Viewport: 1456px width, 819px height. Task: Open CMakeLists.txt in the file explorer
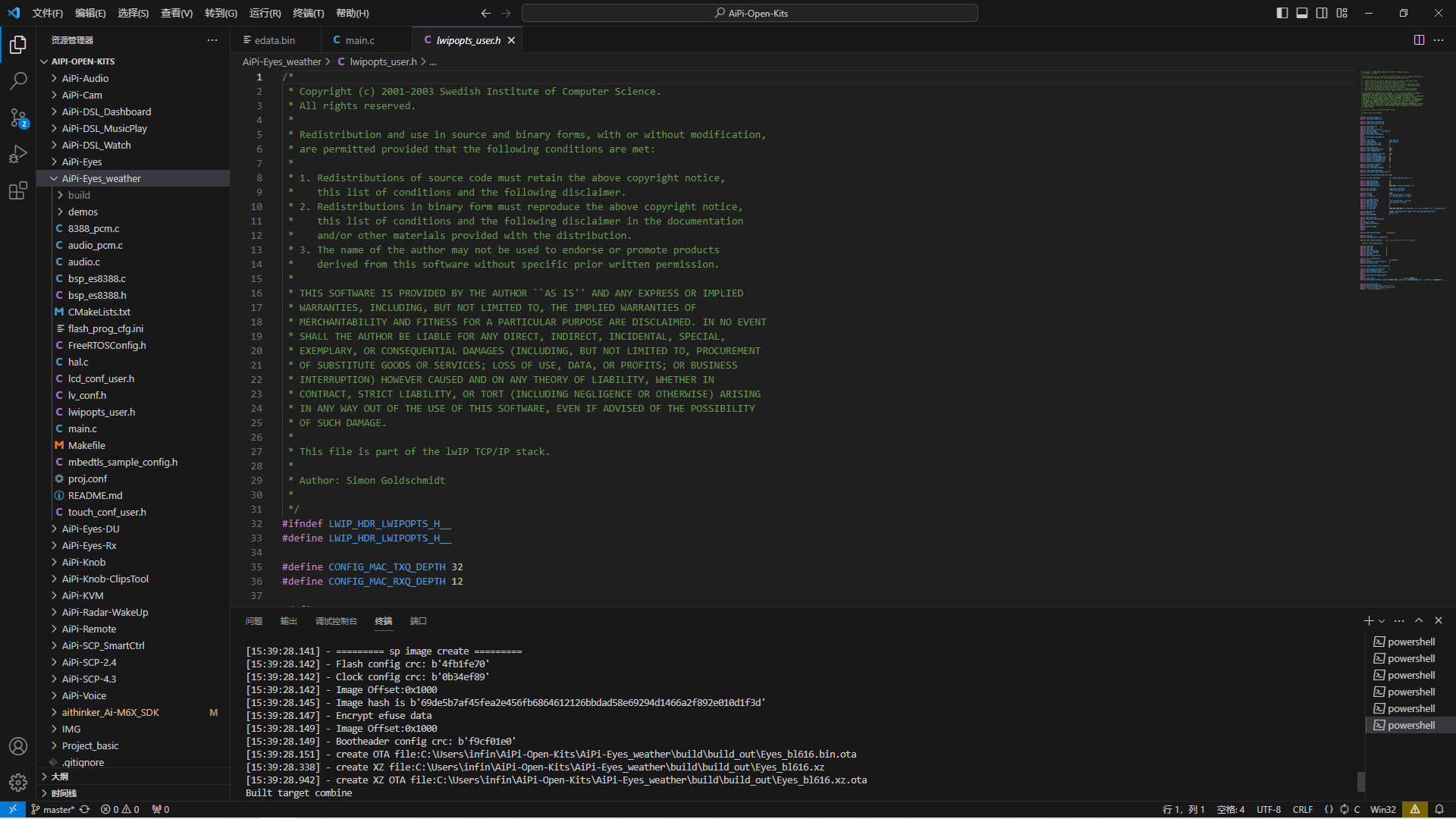[x=133, y=312]
